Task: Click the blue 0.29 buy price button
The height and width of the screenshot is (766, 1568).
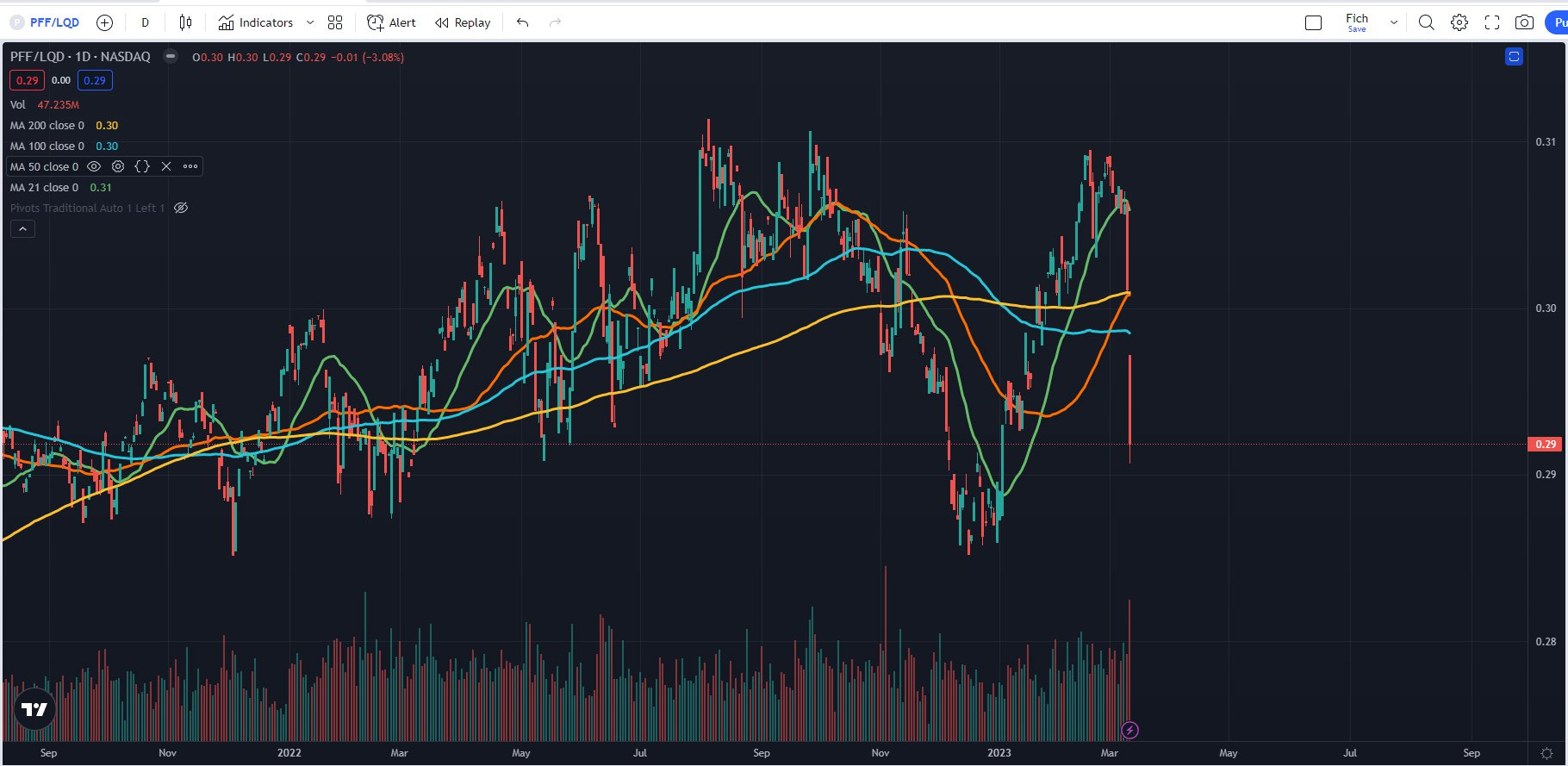Action: 95,80
